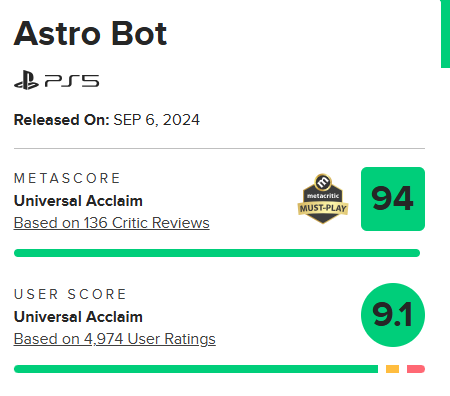Screen dimensions: 450x396
Task: Open the 4,974 User Ratings link
Action: tap(115, 339)
